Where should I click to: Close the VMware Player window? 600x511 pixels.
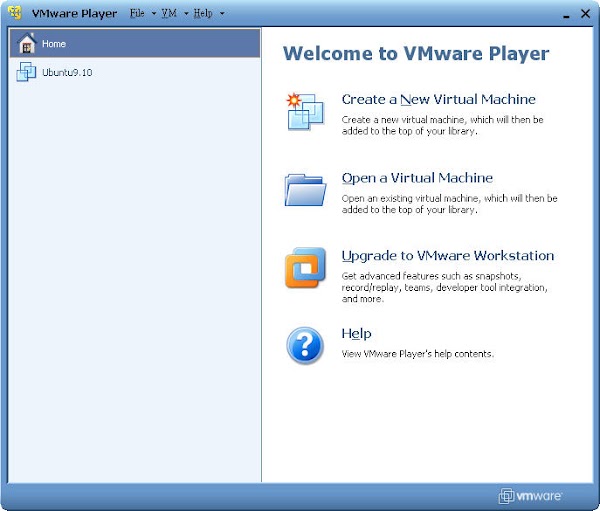tap(585, 14)
